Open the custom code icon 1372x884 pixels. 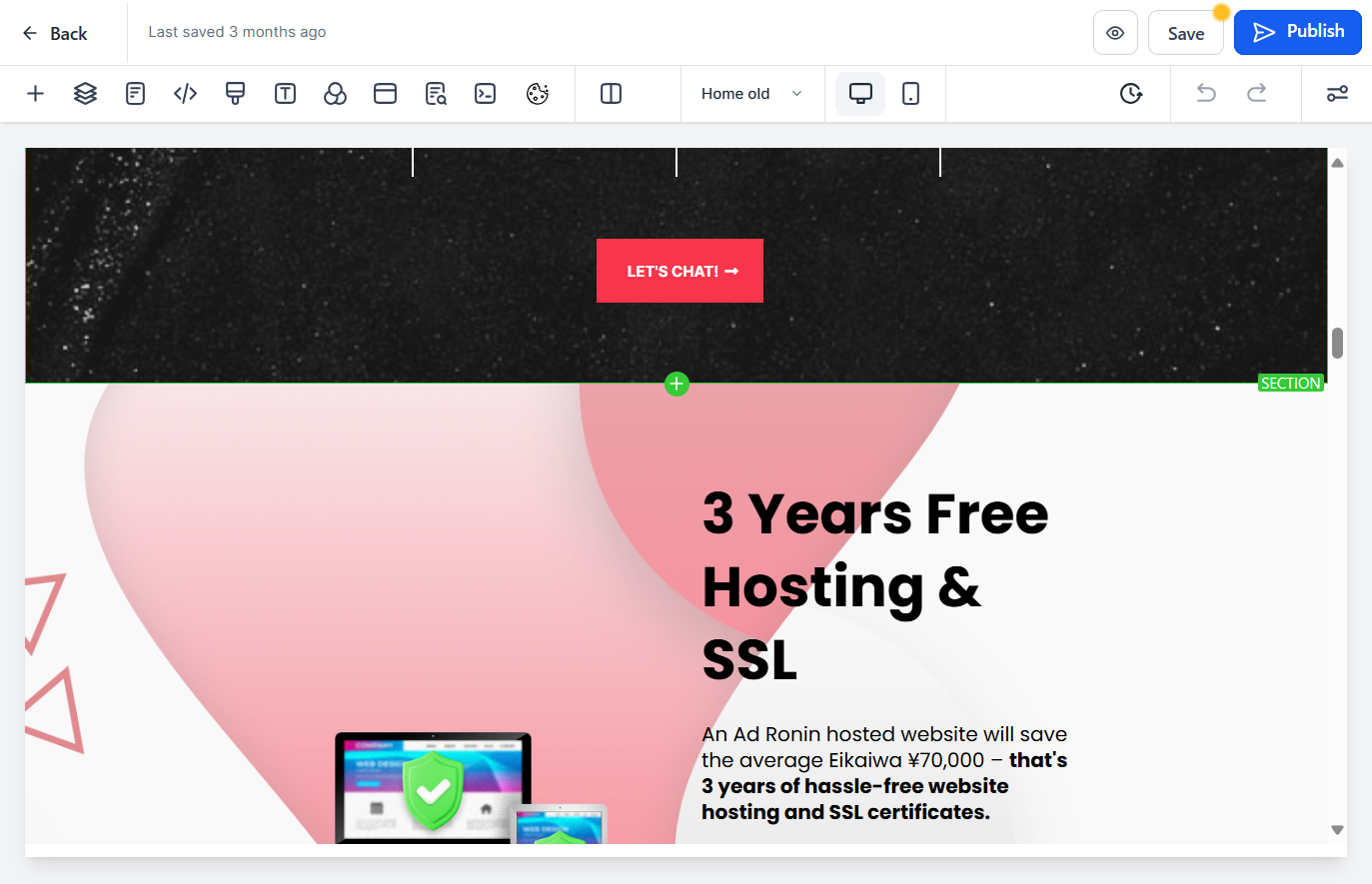click(x=185, y=94)
